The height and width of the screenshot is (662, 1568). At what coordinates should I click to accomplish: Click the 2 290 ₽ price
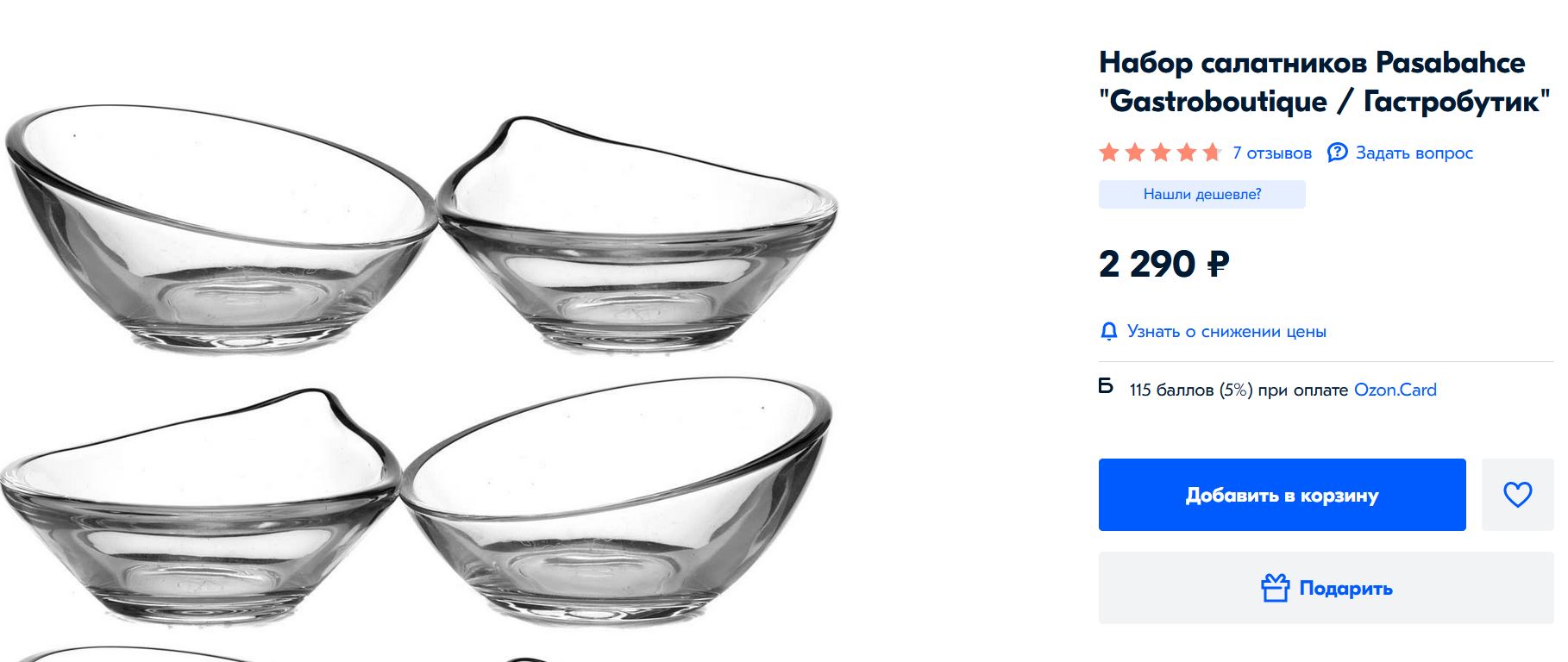tap(1163, 264)
